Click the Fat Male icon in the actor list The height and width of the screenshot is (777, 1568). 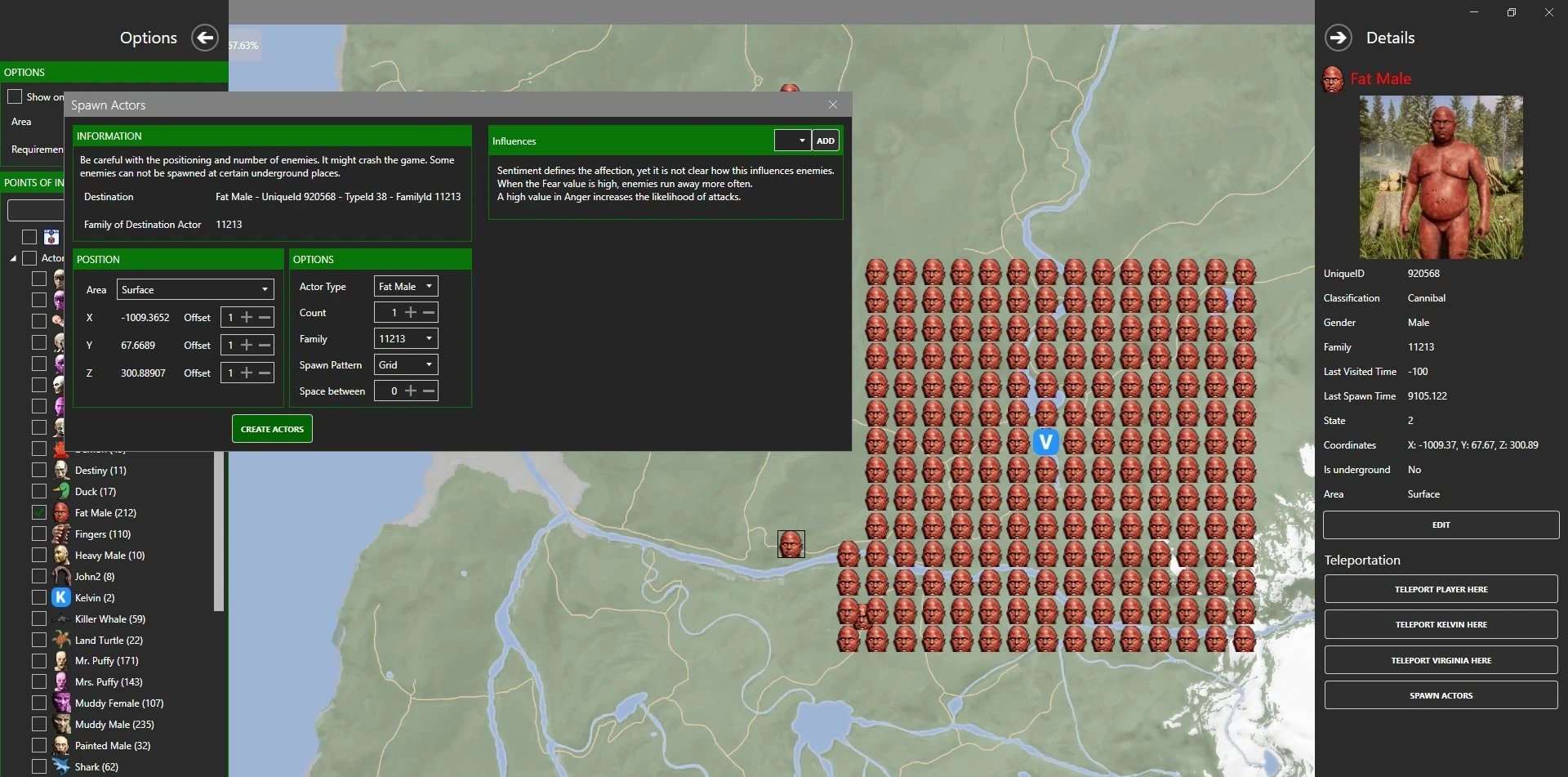pyautogui.click(x=60, y=512)
